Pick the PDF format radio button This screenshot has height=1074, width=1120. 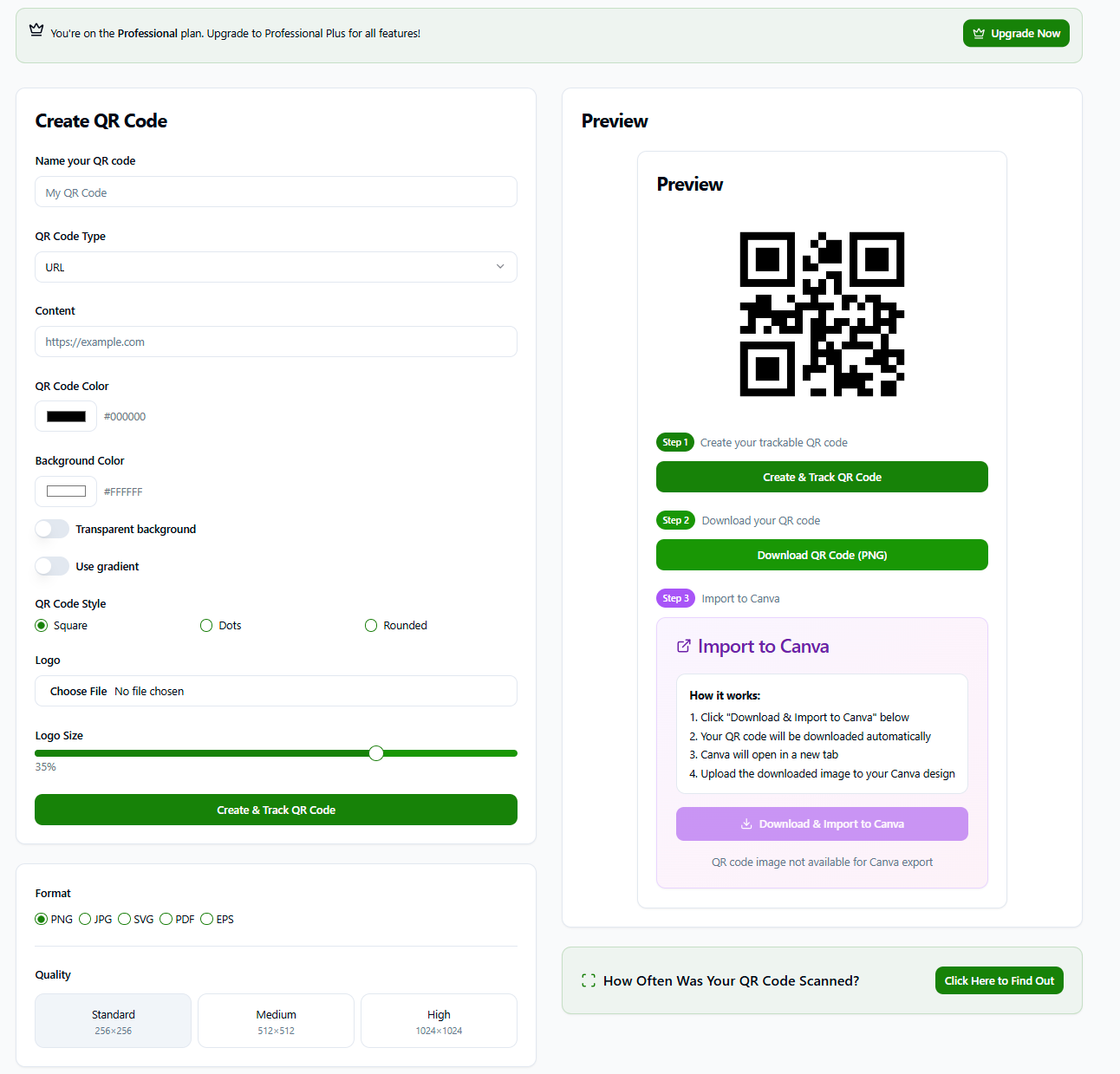(x=166, y=919)
